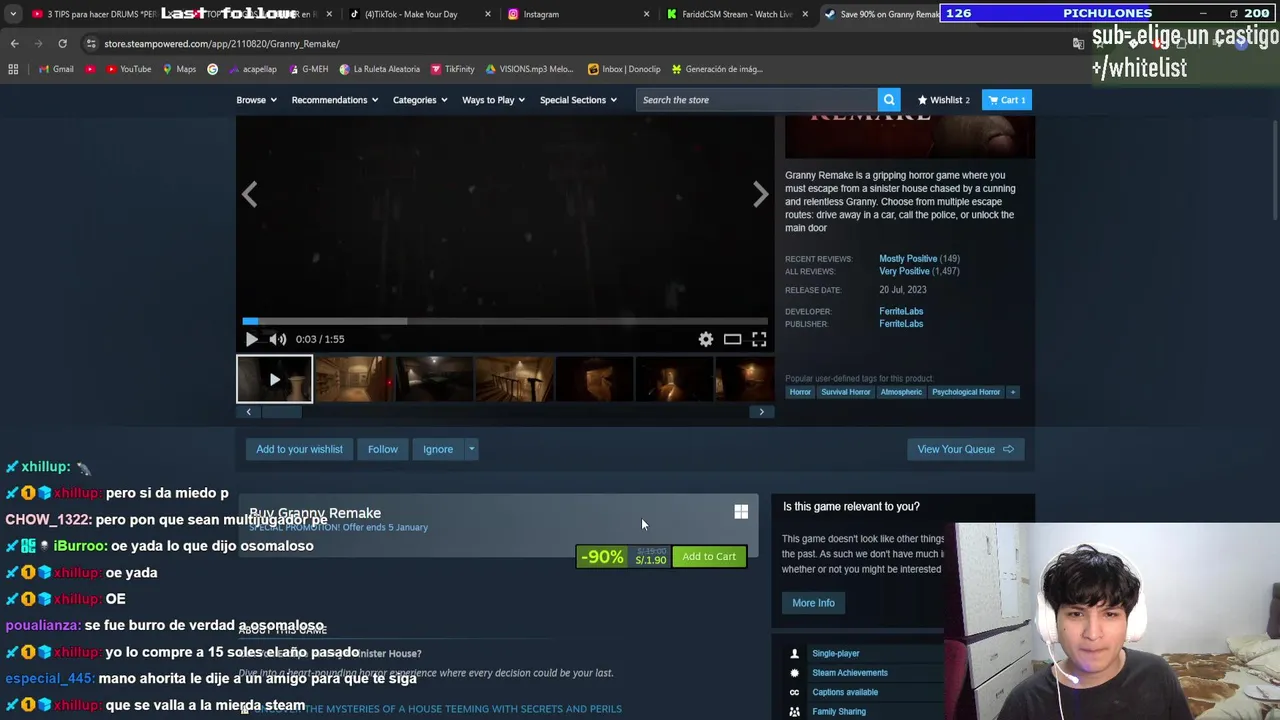Open Generación de imágenes bookmark

717,69
